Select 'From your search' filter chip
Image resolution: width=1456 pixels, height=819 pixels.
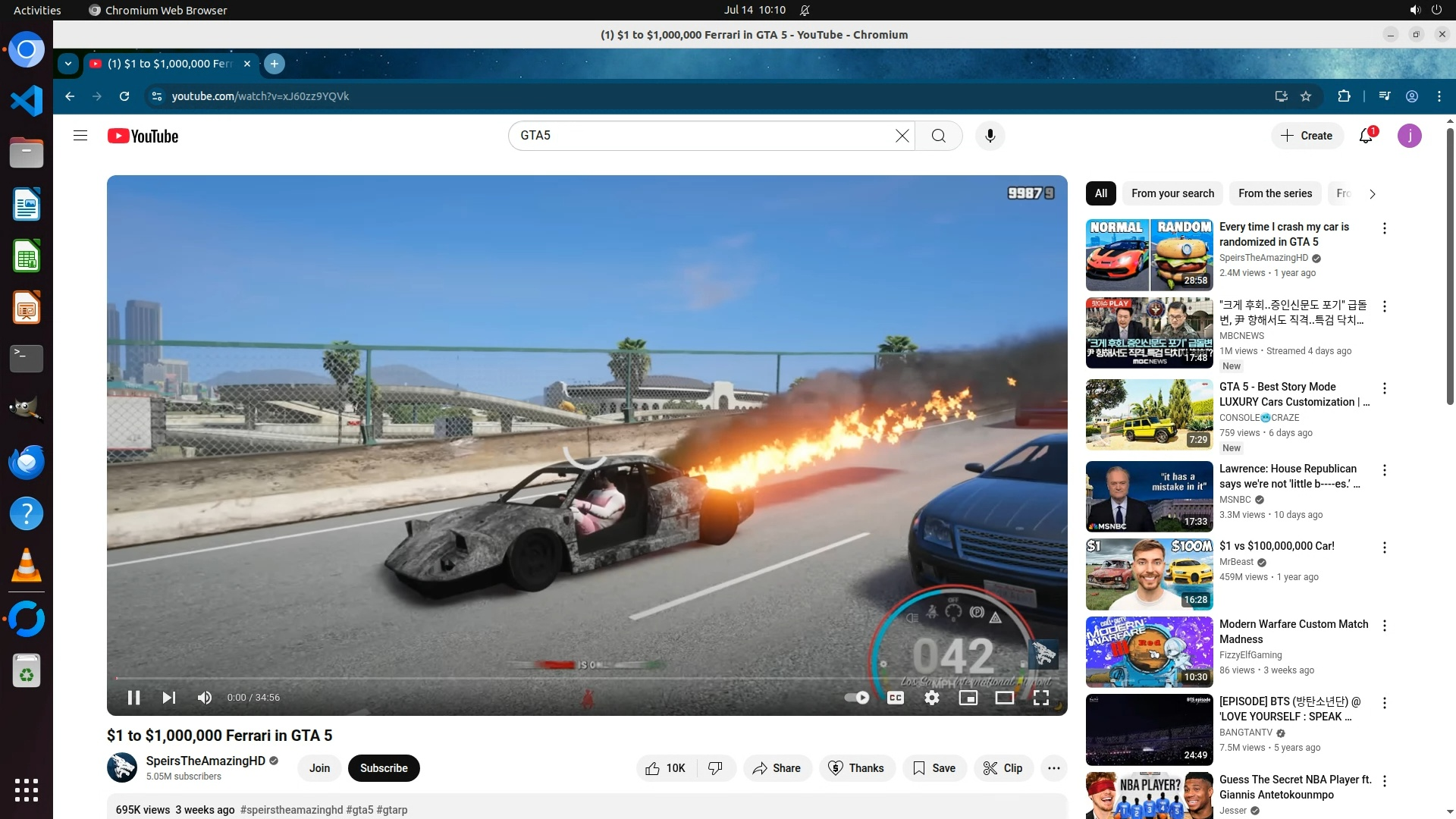coord(1172,193)
